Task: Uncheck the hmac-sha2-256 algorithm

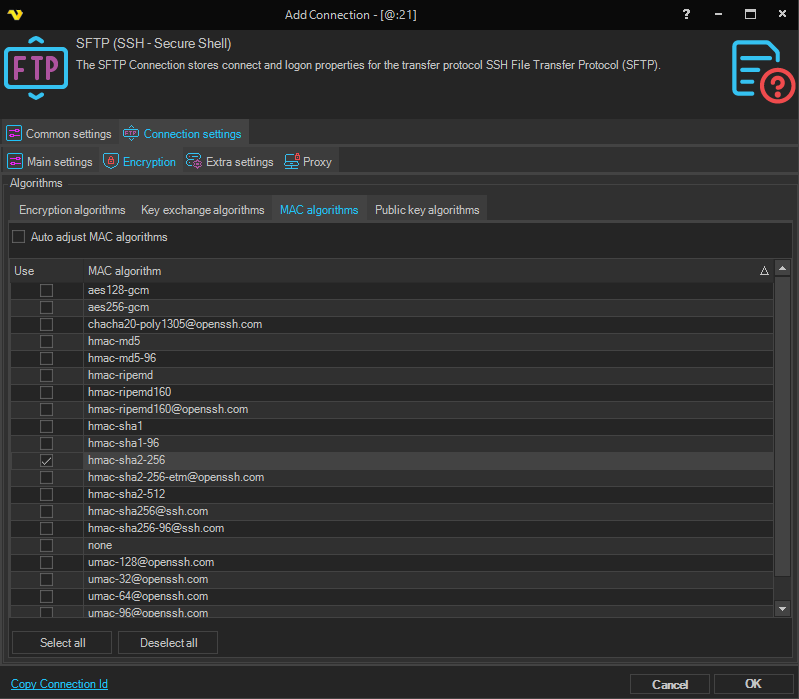Action: click(47, 460)
